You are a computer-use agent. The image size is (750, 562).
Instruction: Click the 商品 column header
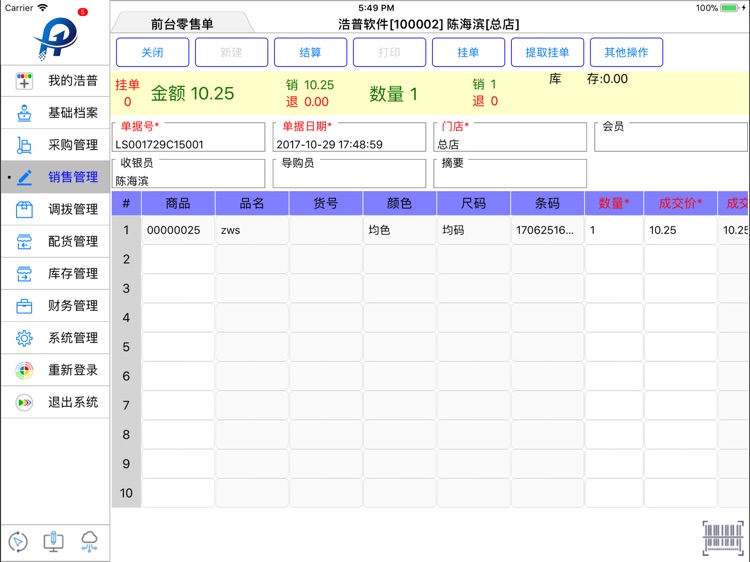pos(178,203)
